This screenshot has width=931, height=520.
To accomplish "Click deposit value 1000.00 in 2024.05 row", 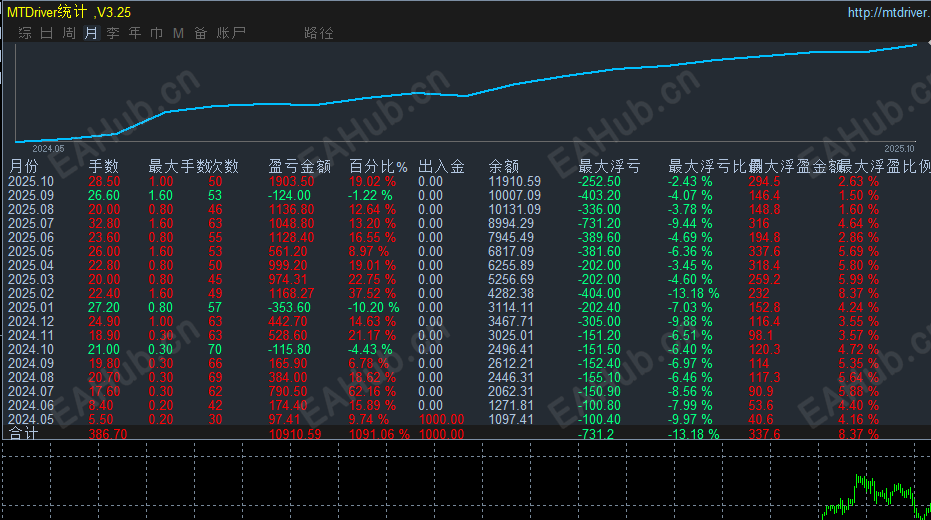I will [x=441, y=420].
